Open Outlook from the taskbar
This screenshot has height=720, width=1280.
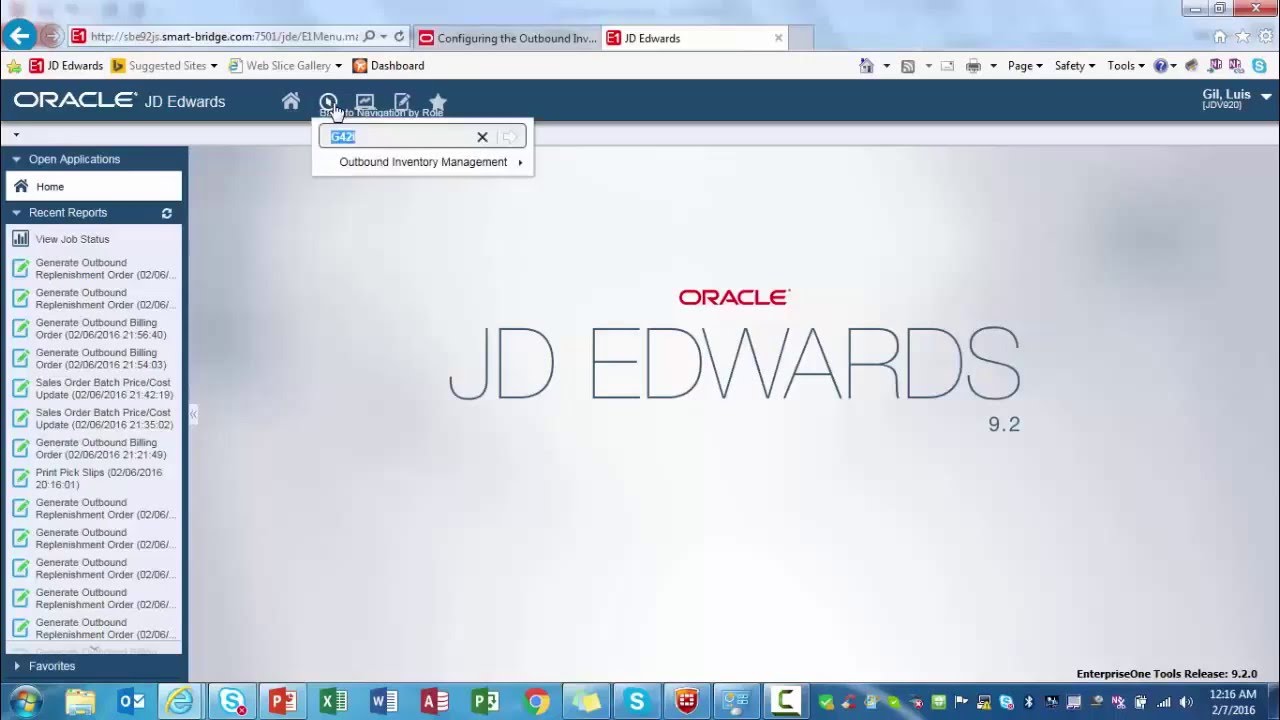tap(131, 702)
